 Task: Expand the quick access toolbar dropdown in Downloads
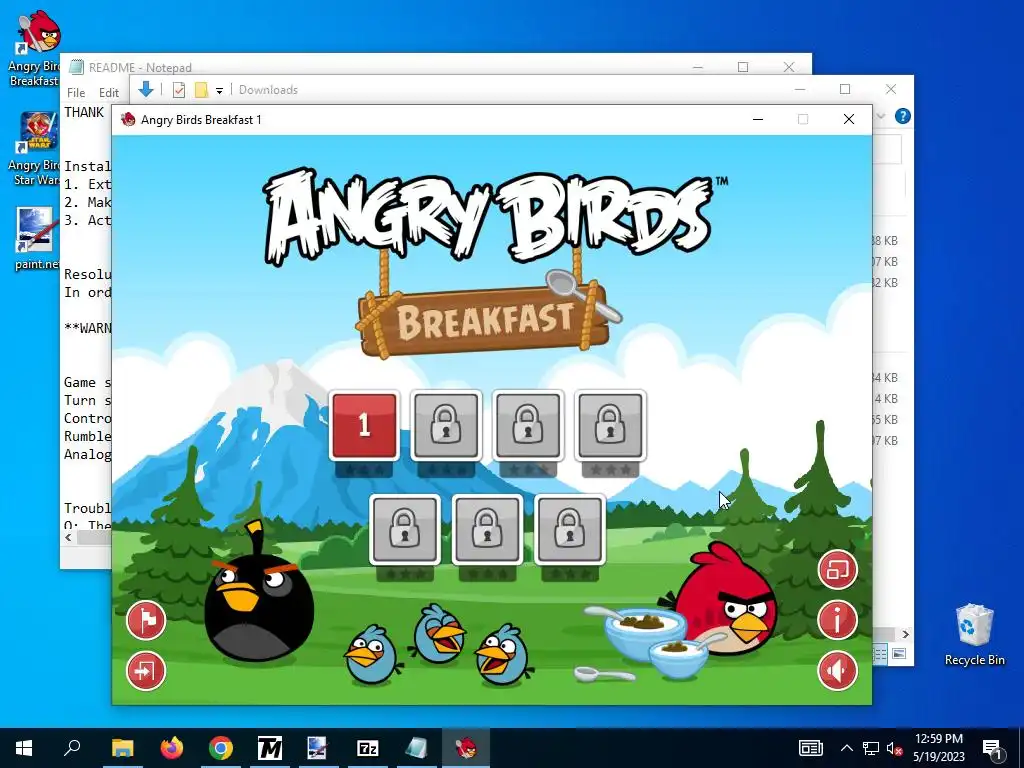(219, 91)
